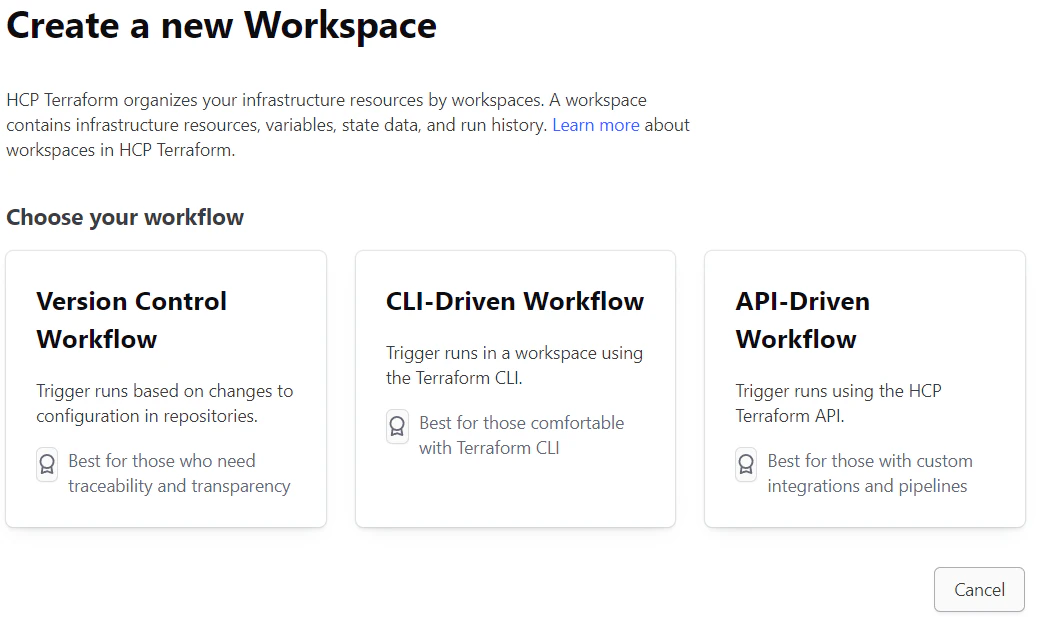Click the award icon beside traceability and transparency
The image size is (1040, 620).
(47, 464)
